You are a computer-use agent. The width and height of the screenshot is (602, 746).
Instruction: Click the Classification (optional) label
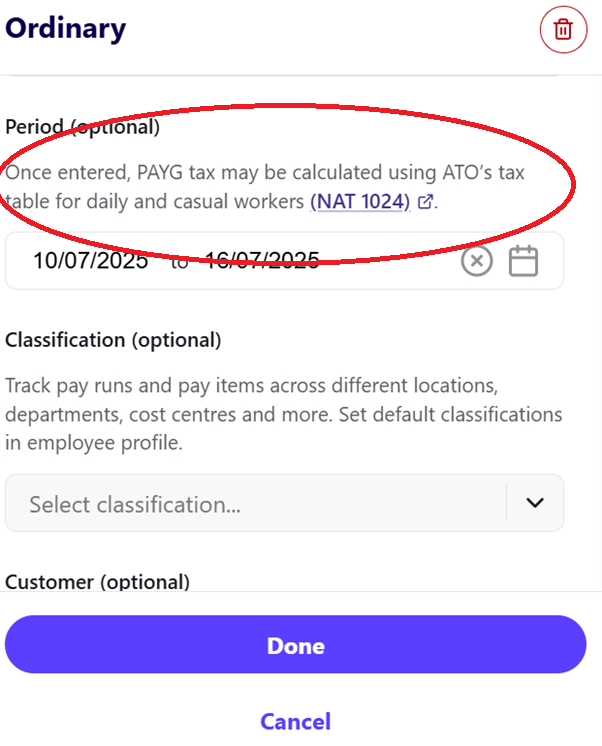pos(113,340)
